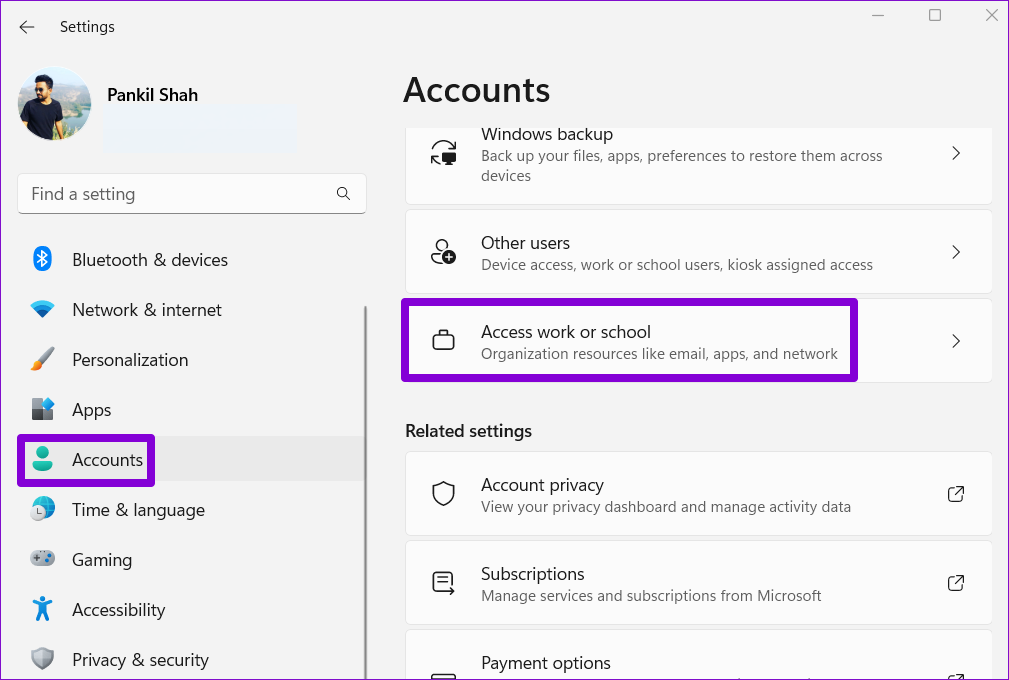Screen dimensions: 1009x680
Task: Click the Subscriptions list icon
Action: pyautogui.click(x=443, y=583)
